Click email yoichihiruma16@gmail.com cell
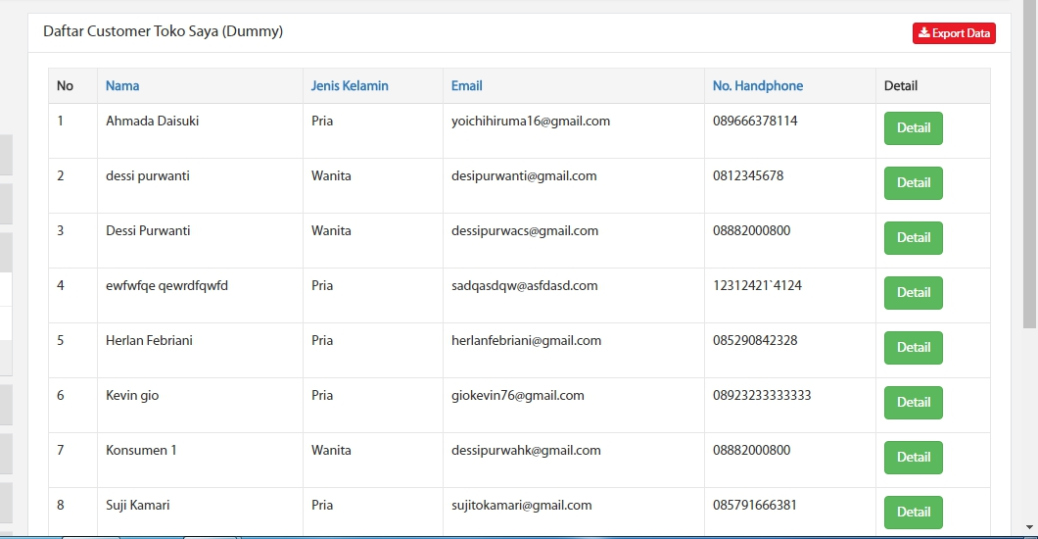The height and width of the screenshot is (539, 1038). pyautogui.click(x=530, y=121)
